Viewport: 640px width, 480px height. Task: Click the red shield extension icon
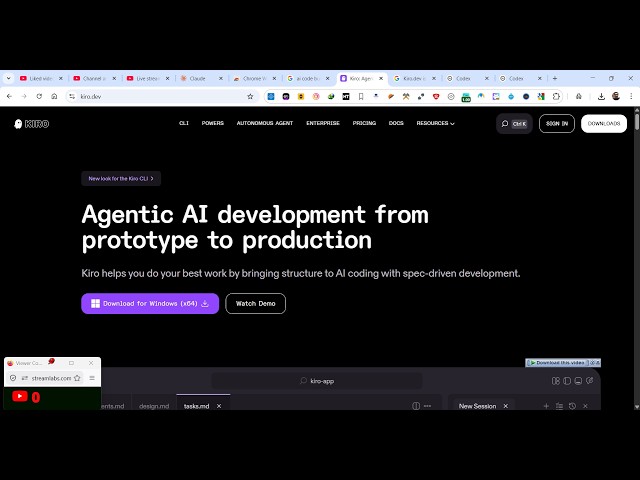pyautogui.click(x=436, y=97)
